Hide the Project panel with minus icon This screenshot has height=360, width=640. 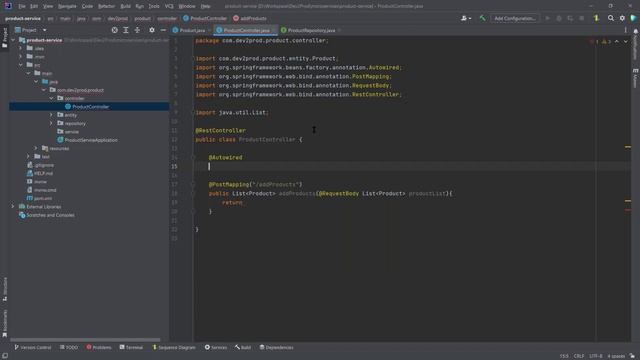(x=163, y=30)
